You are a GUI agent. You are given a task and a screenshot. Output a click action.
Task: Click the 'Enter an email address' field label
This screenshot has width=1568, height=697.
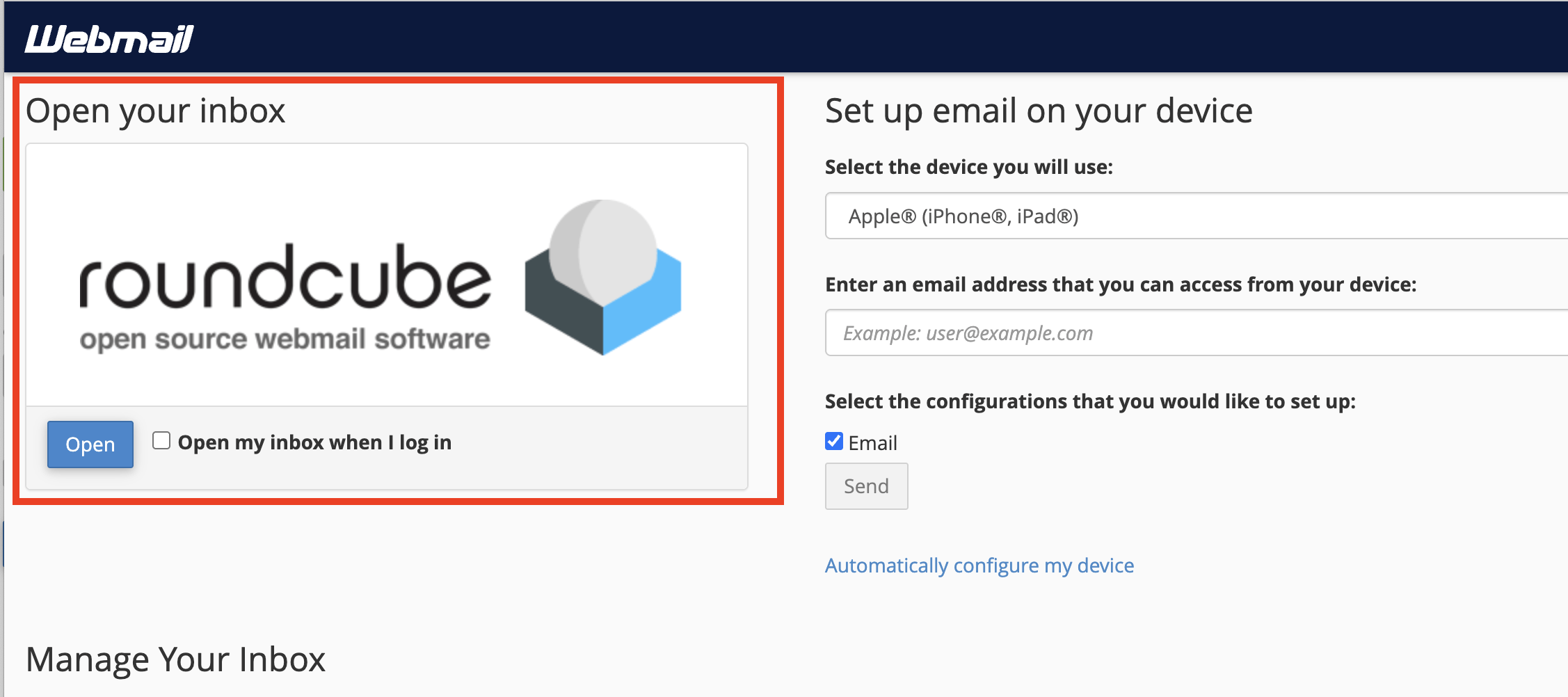[x=1120, y=285]
